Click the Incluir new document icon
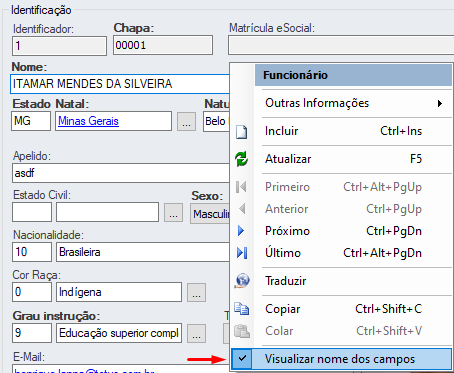 242,132
